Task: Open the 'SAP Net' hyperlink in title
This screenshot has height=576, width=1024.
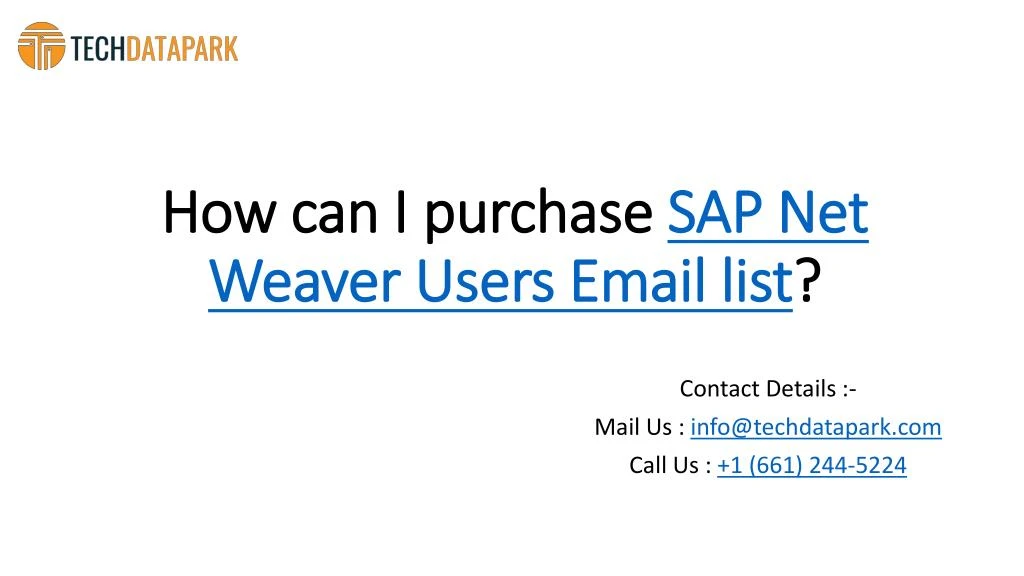Action: tap(768, 213)
